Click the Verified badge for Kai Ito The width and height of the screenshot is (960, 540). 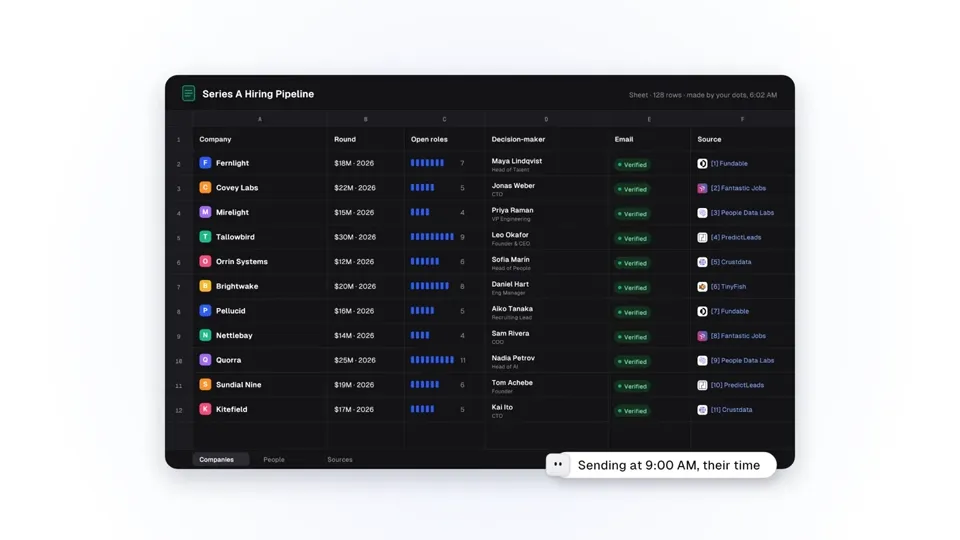click(x=632, y=410)
